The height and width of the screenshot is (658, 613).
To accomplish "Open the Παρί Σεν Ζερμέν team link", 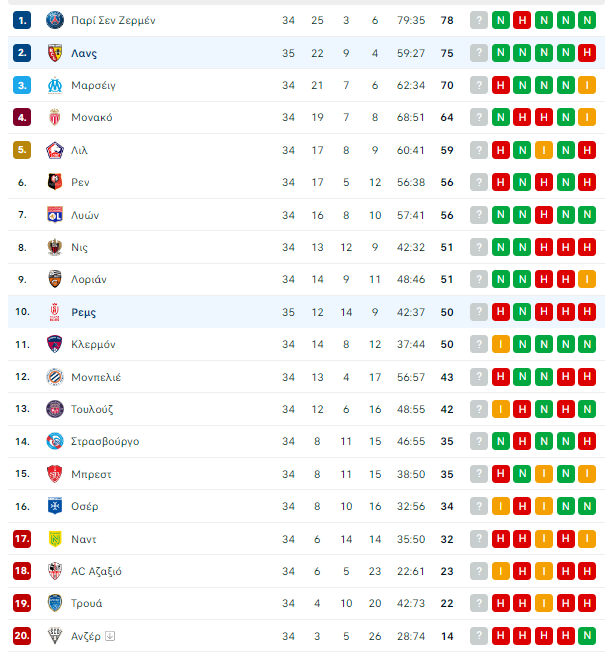I will click(113, 20).
